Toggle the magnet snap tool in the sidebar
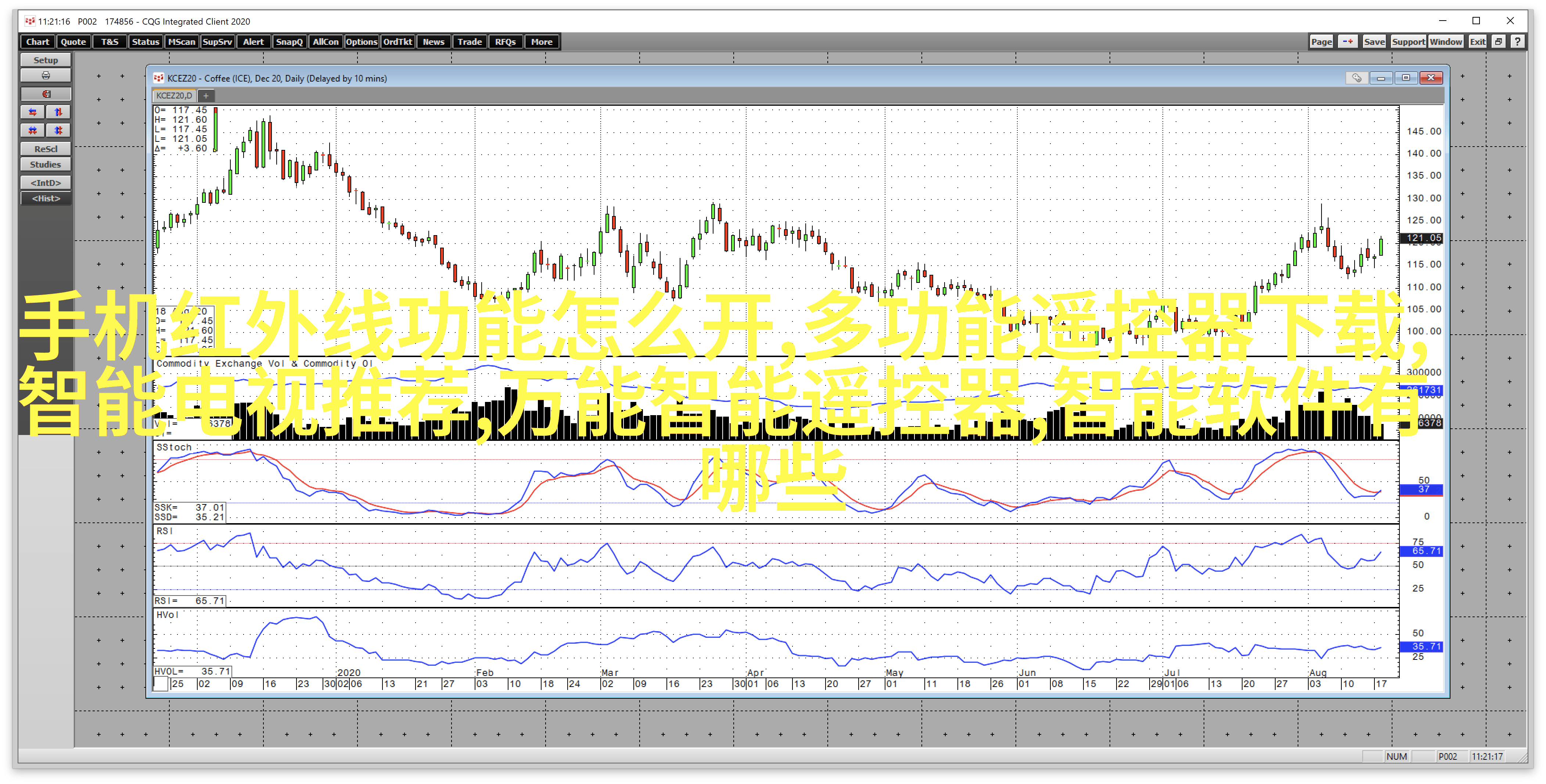The height and width of the screenshot is (784, 1546). (x=46, y=94)
